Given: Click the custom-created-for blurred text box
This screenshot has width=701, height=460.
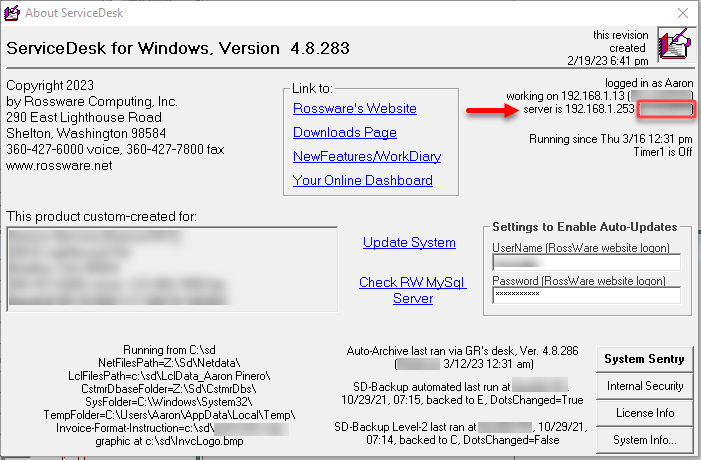Looking at the screenshot, I should 172,269.
